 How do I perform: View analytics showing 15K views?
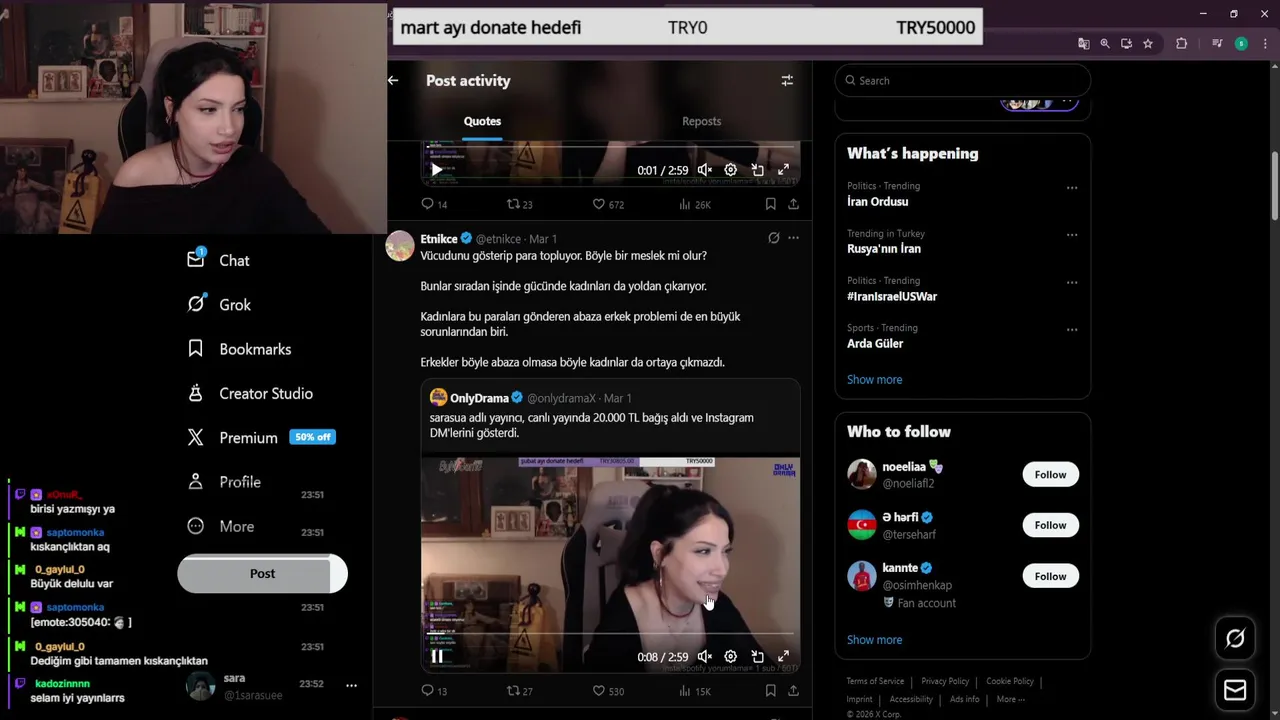(694, 690)
